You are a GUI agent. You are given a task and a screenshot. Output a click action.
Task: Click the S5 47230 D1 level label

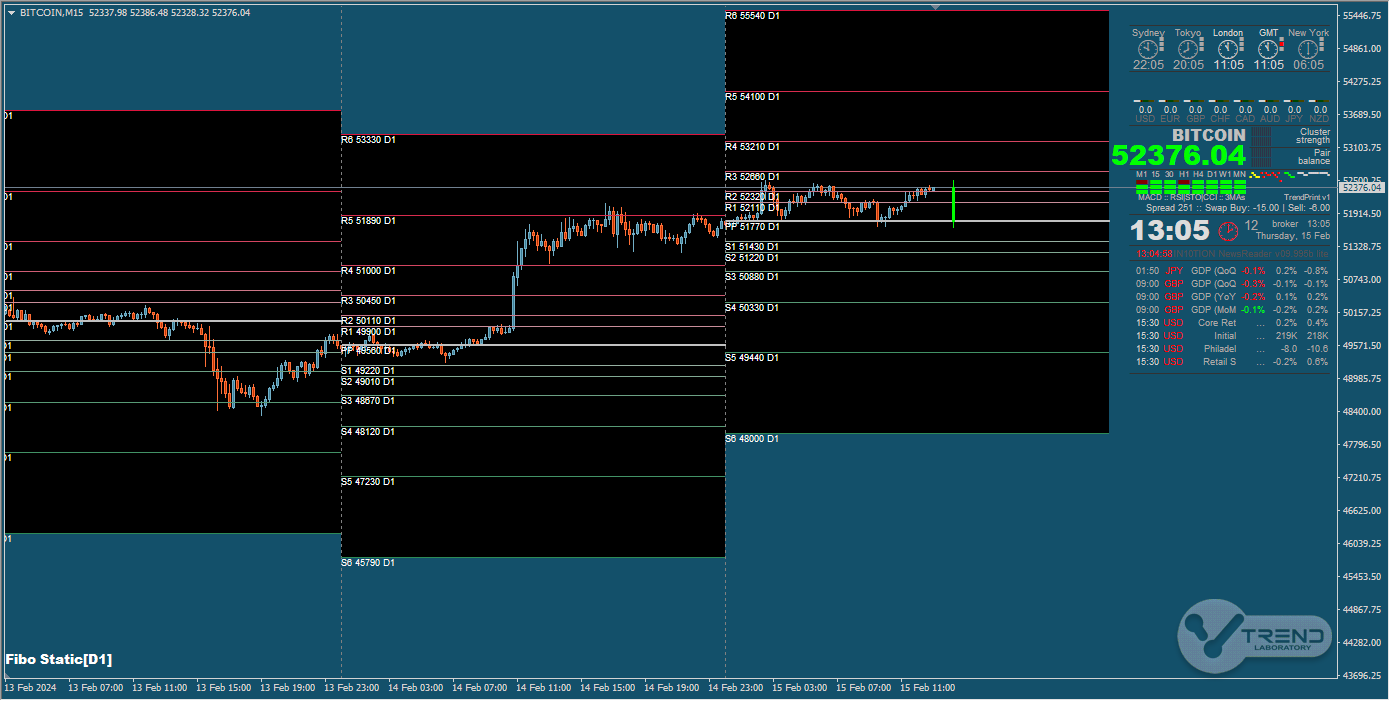tap(369, 482)
